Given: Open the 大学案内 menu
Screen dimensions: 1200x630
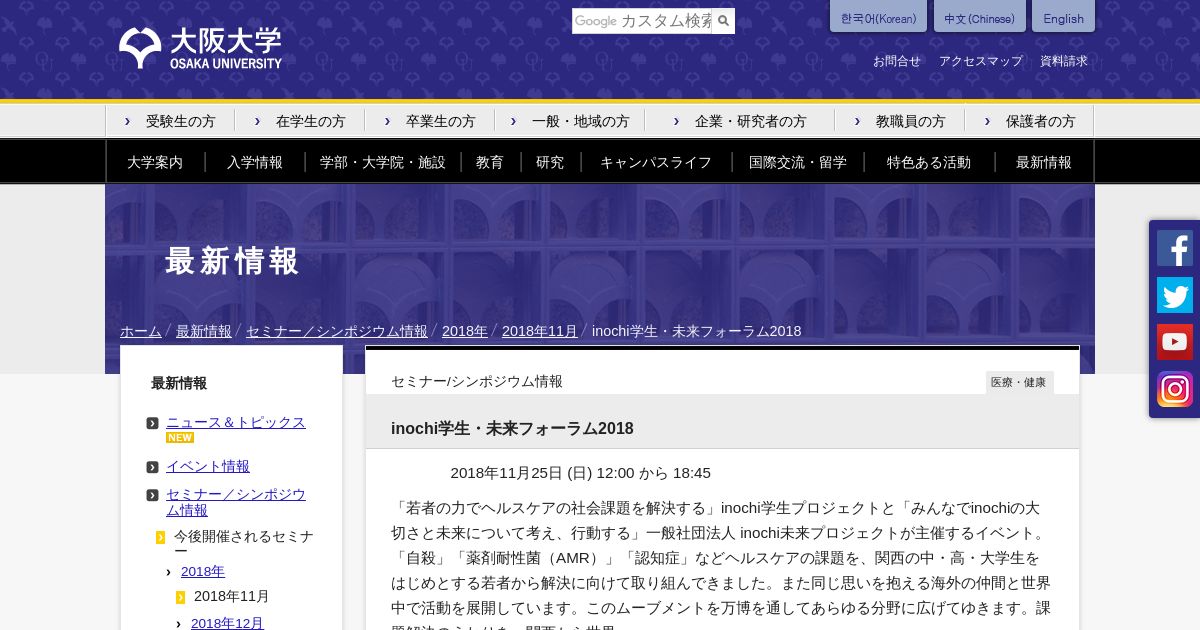Looking at the screenshot, I should click(x=155, y=162).
